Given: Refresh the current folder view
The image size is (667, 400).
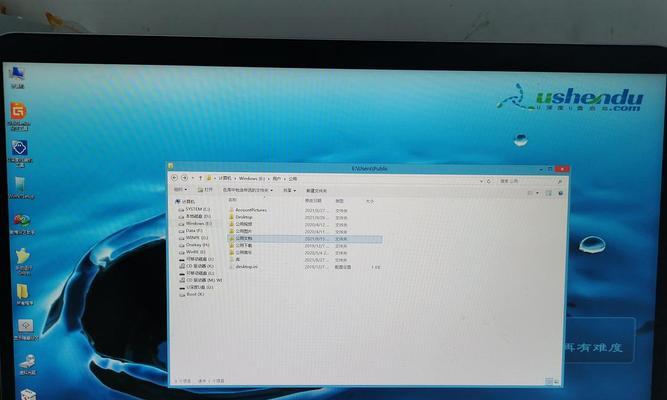Looking at the screenshot, I should coord(489,181).
